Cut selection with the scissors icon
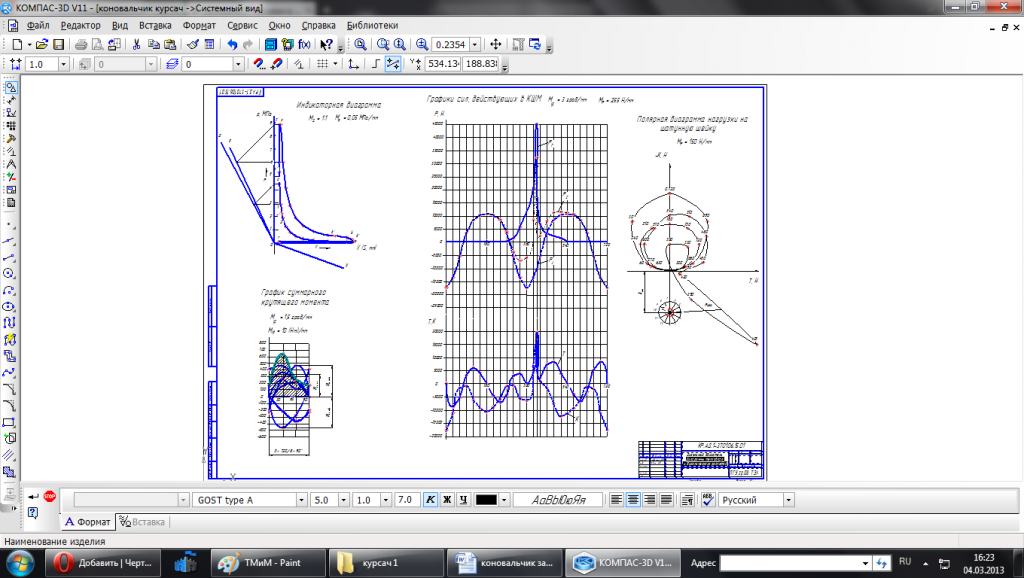The height and width of the screenshot is (578, 1024). click(x=136, y=44)
